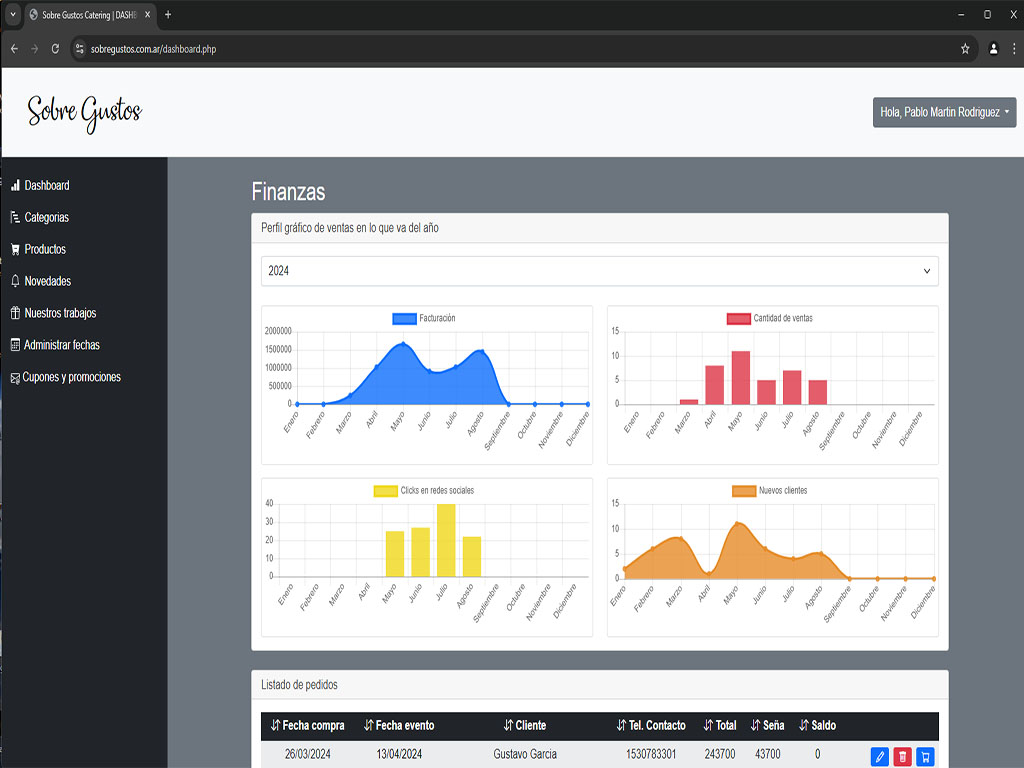
Task: Go to Categorias in the sidebar
Action: point(46,217)
